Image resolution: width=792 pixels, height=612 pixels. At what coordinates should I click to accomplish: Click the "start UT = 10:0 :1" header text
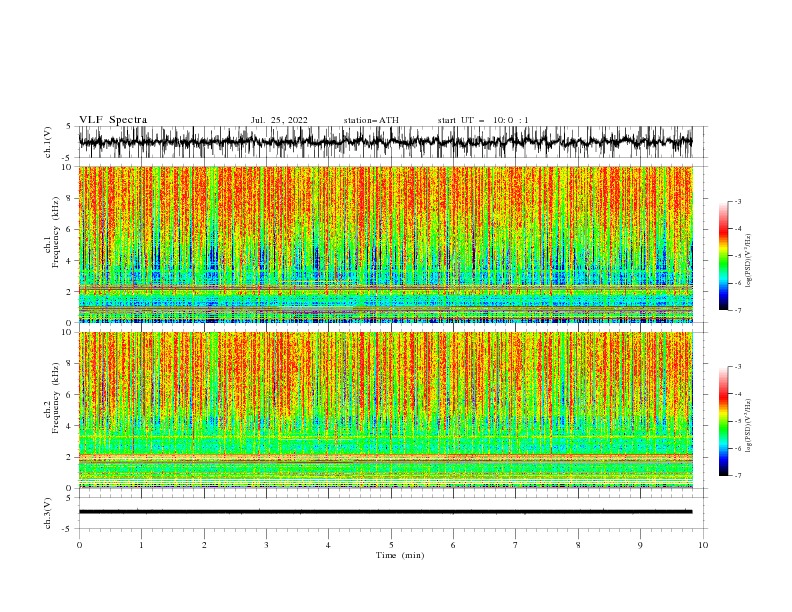tap(483, 120)
